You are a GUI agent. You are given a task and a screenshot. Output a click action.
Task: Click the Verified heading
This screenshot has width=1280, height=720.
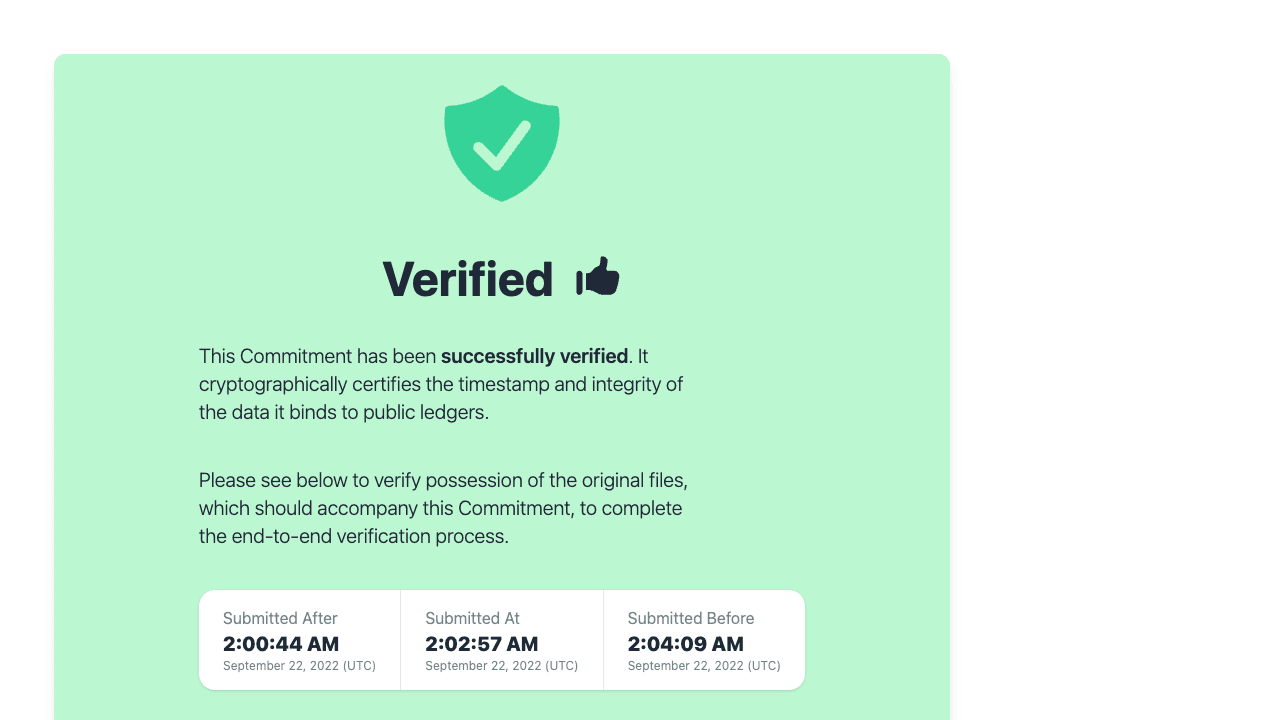[x=468, y=279]
